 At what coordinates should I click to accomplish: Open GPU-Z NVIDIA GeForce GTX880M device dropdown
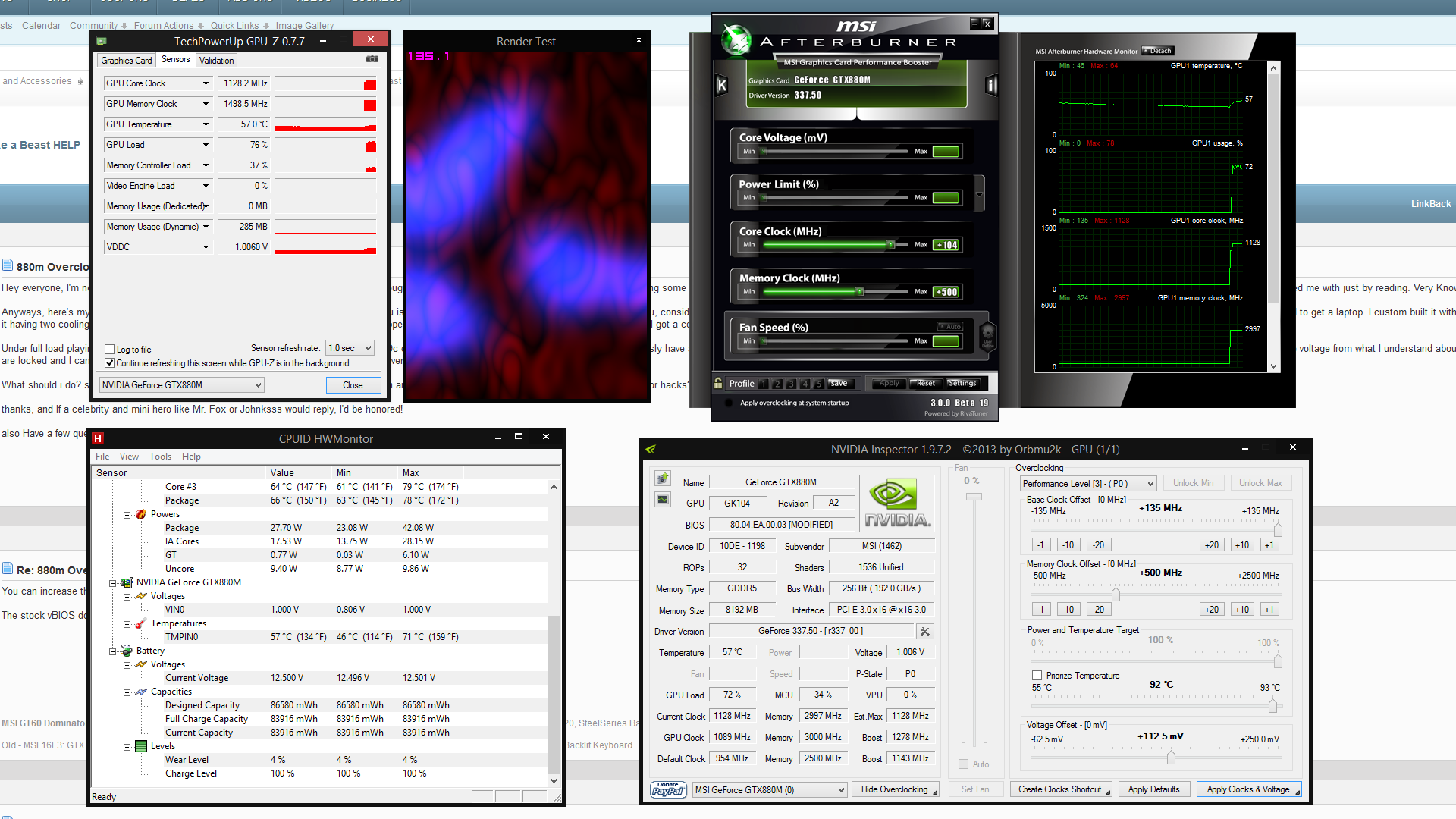[x=182, y=385]
